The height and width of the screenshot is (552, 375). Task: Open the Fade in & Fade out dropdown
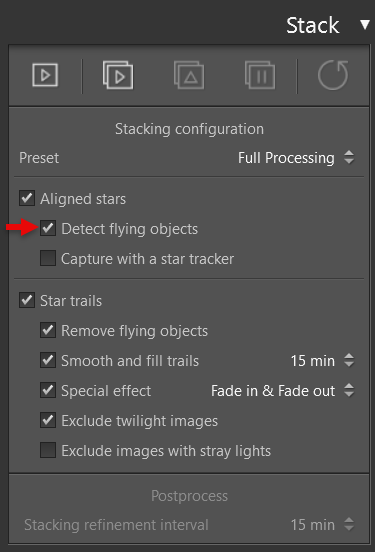[283, 390]
